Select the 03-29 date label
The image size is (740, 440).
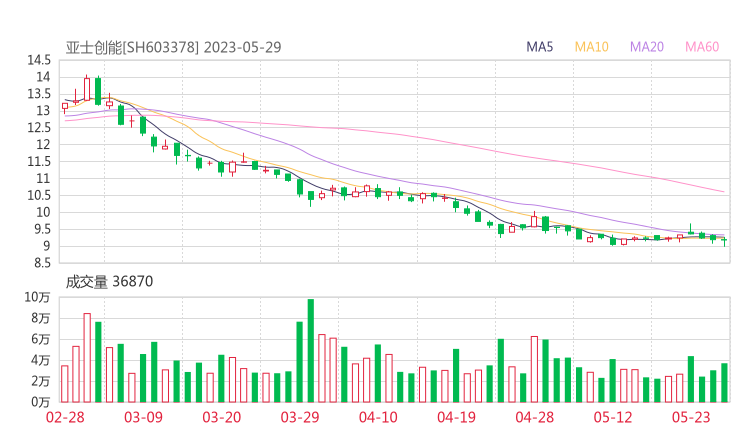[300, 417]
